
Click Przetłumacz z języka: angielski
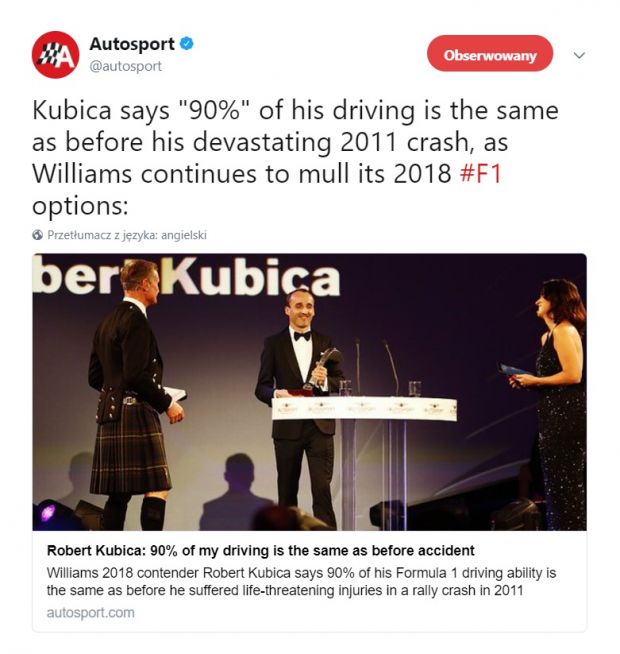tap(127, 235)
